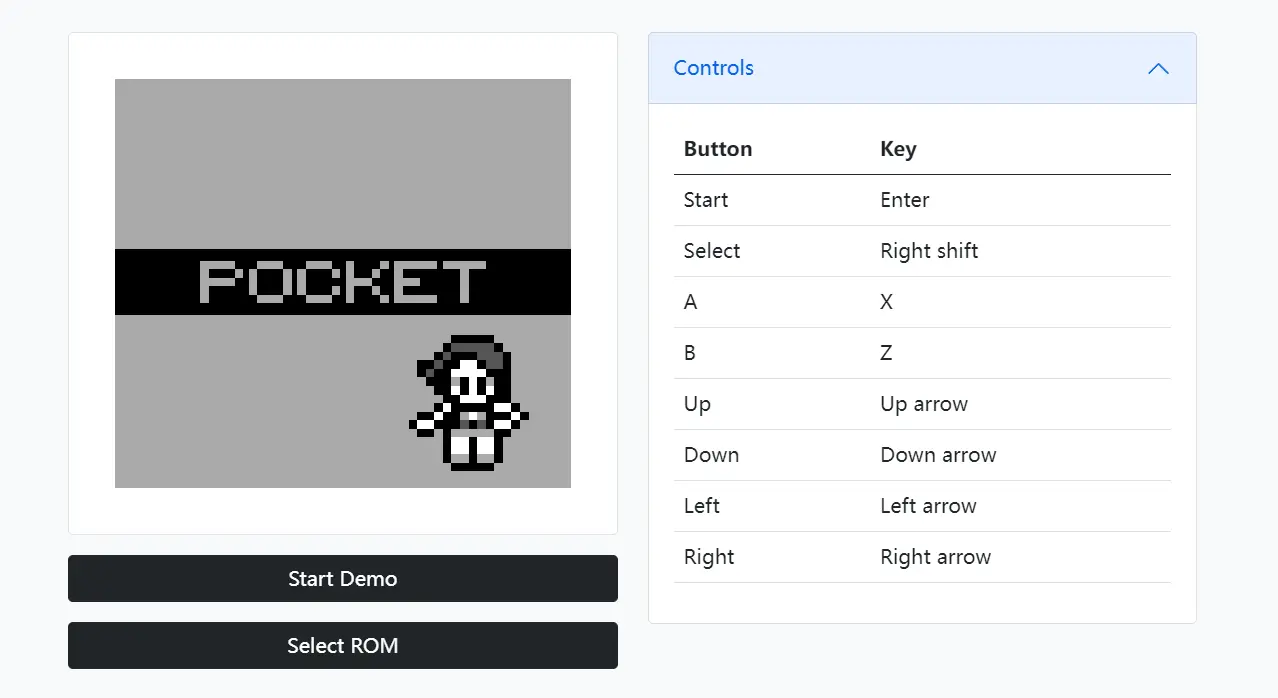Click the Enter key cell
The width and height of the screenshot is (1278, 698).
pyautogui.click(x=904, y=200)
